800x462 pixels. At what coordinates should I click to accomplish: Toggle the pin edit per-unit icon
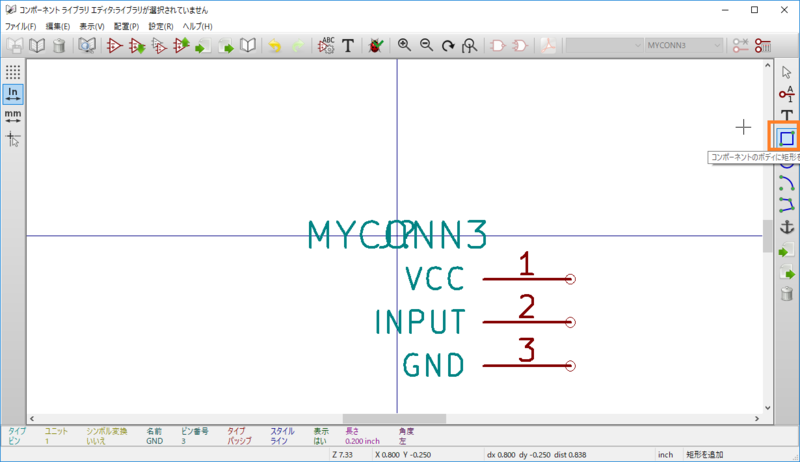tap(740, 46)
